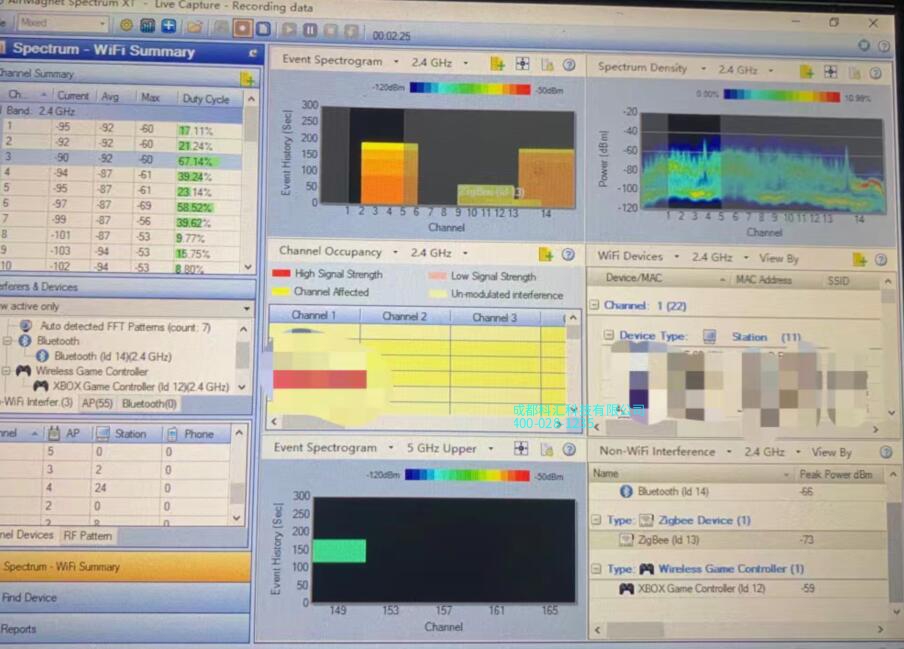
Task: Pause the live capture playback
Action: pyautogui.click(x=310, y=29)
